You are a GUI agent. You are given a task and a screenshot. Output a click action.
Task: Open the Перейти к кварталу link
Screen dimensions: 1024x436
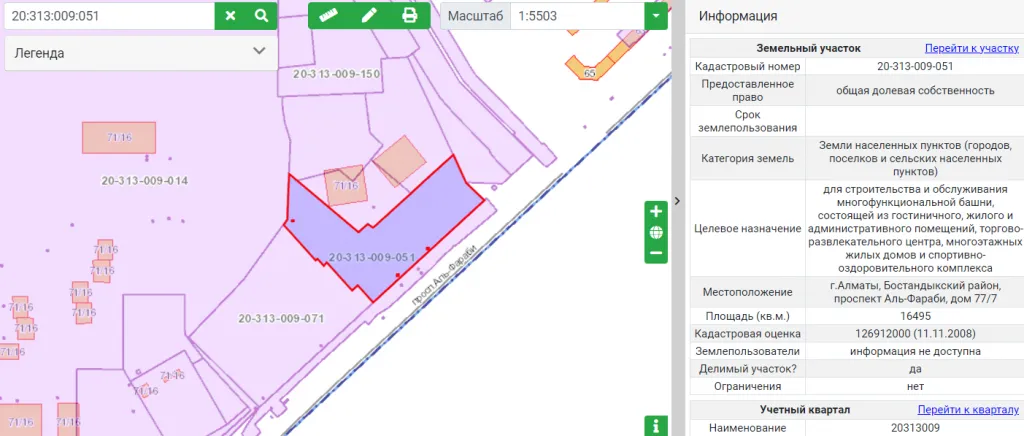point(967,410)
